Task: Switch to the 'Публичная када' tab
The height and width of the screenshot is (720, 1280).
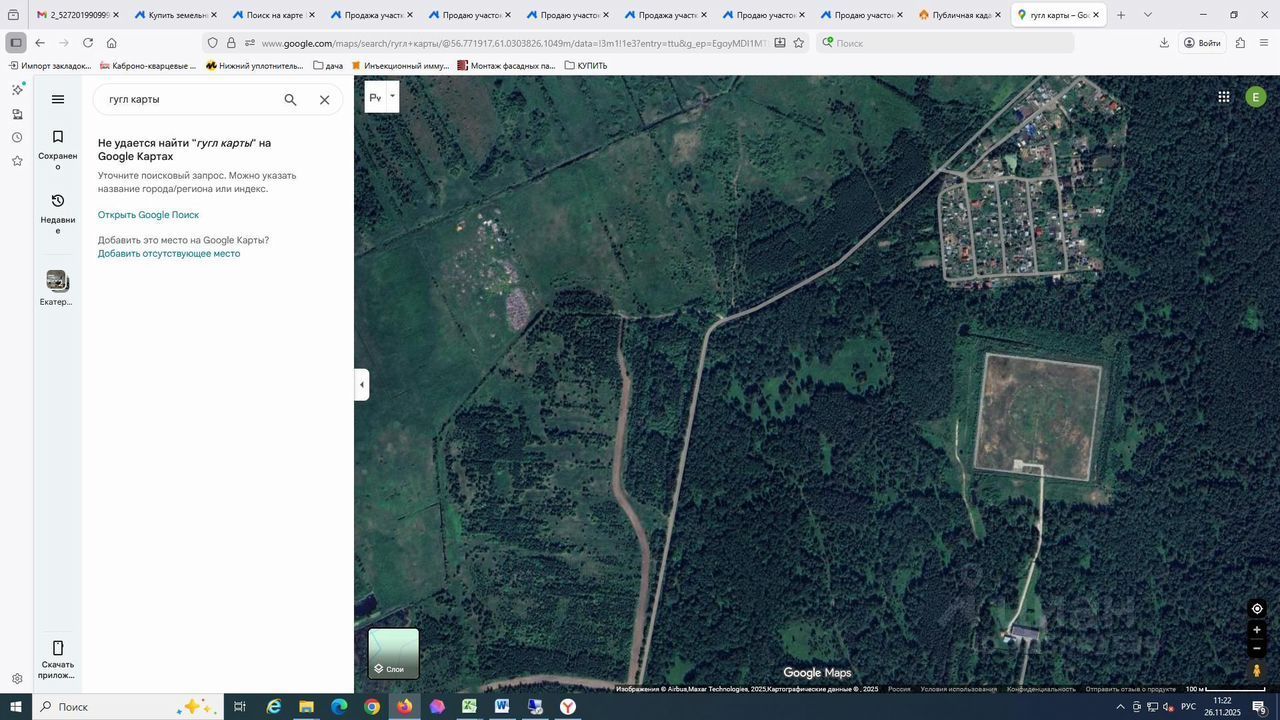Action: point(958,15)
